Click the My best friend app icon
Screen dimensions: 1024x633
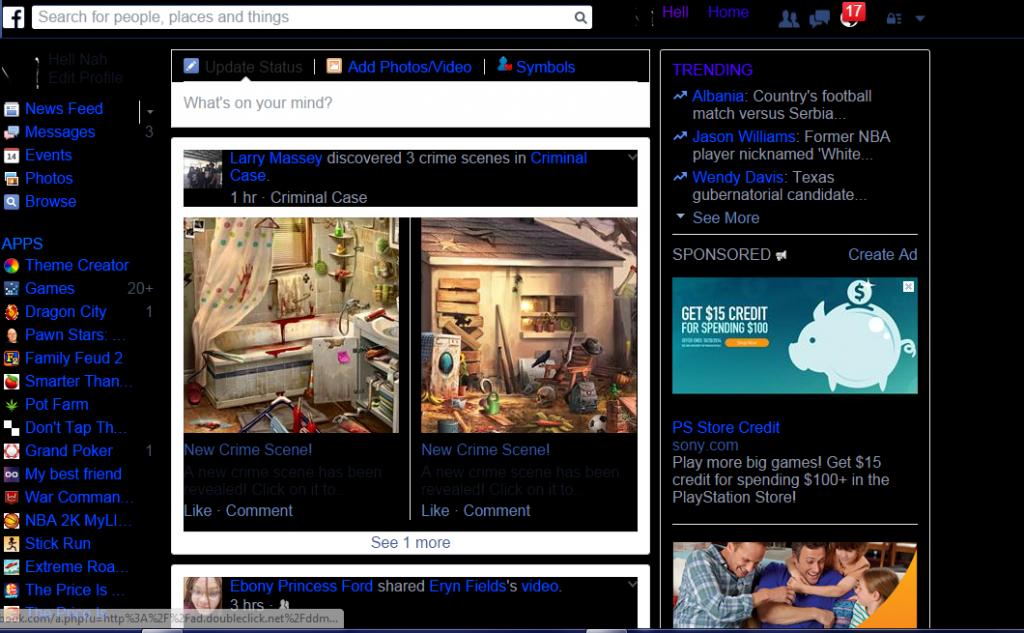pyautogui.click(x=11, y=474)
